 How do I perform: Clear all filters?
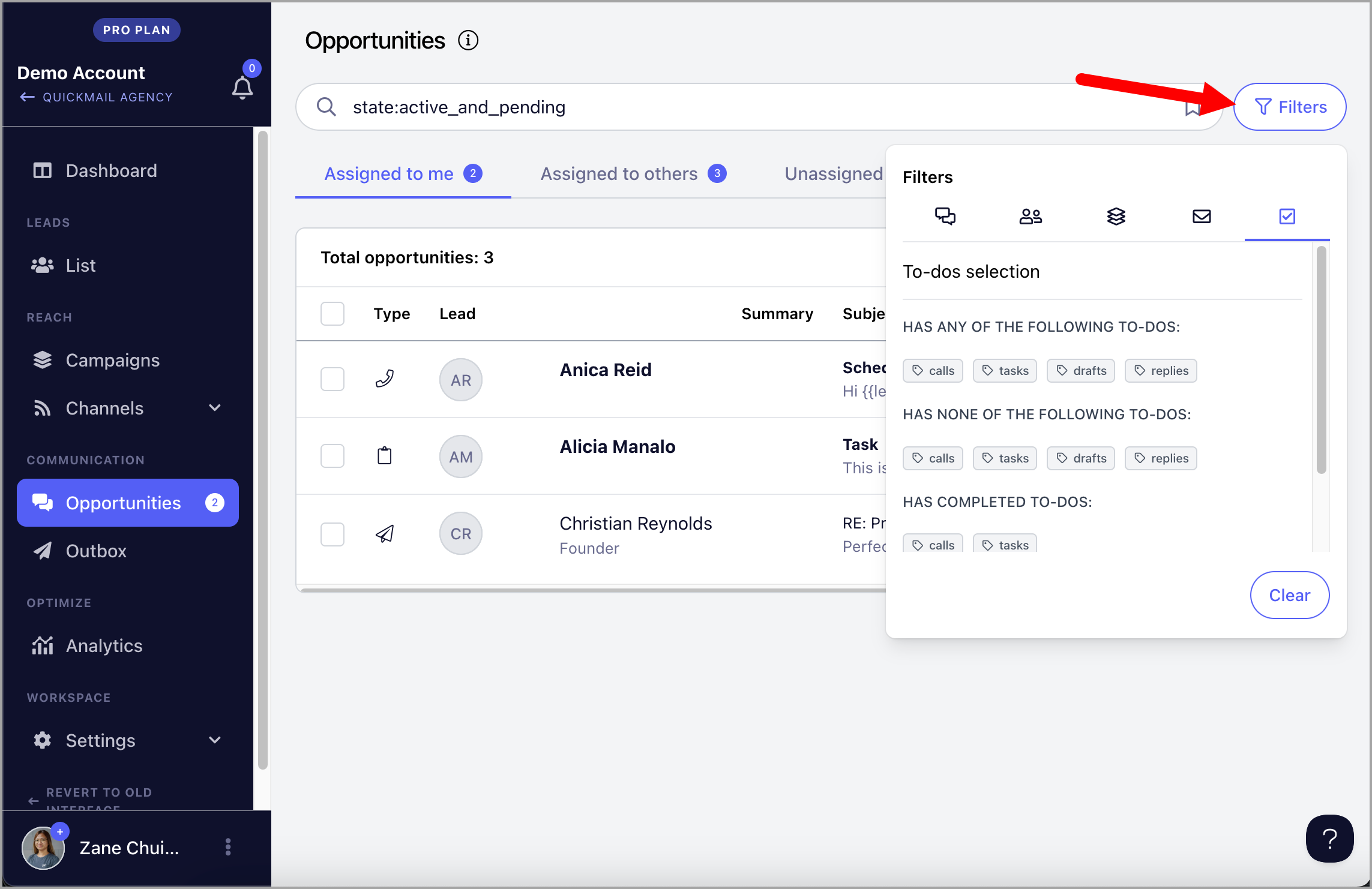pyautogui.click(x=1290, y=595)
